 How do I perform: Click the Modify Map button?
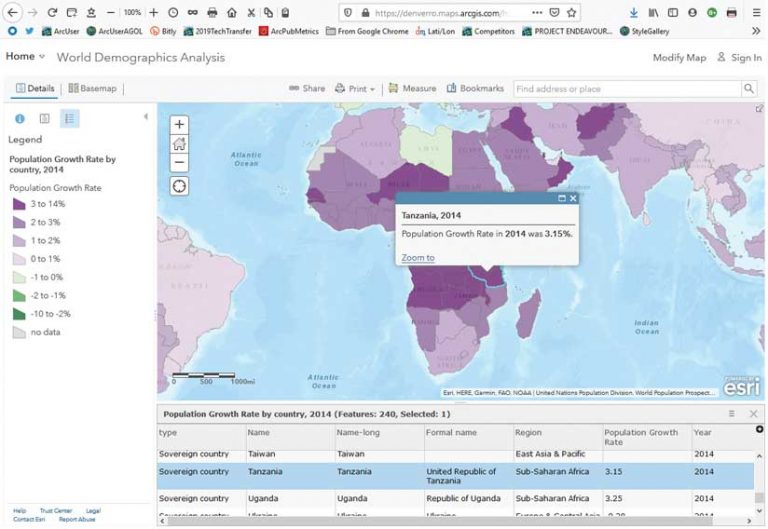[x=679, y=58]
